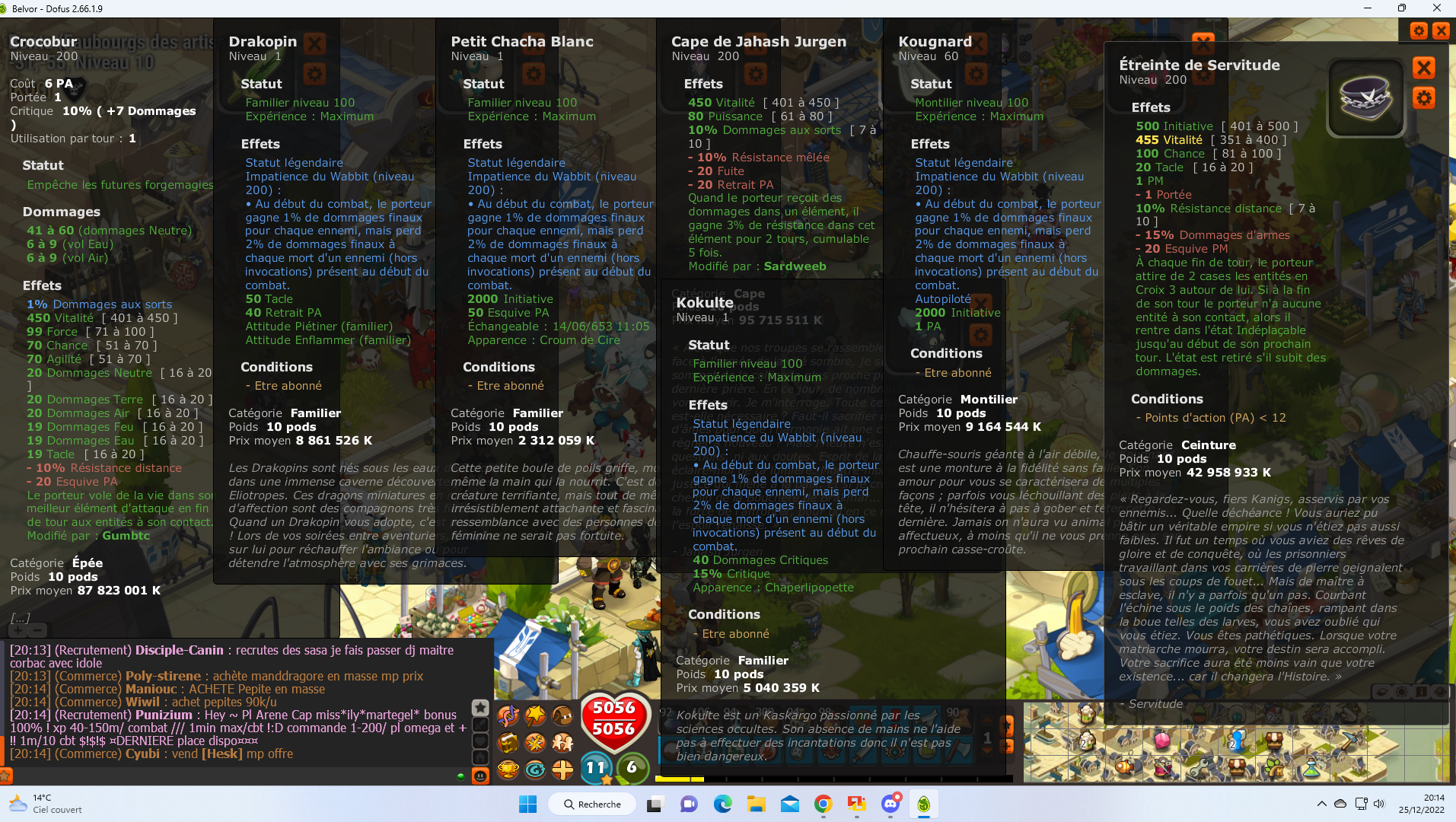Click player name Maniouc in chat

click(x=151, y=689)
